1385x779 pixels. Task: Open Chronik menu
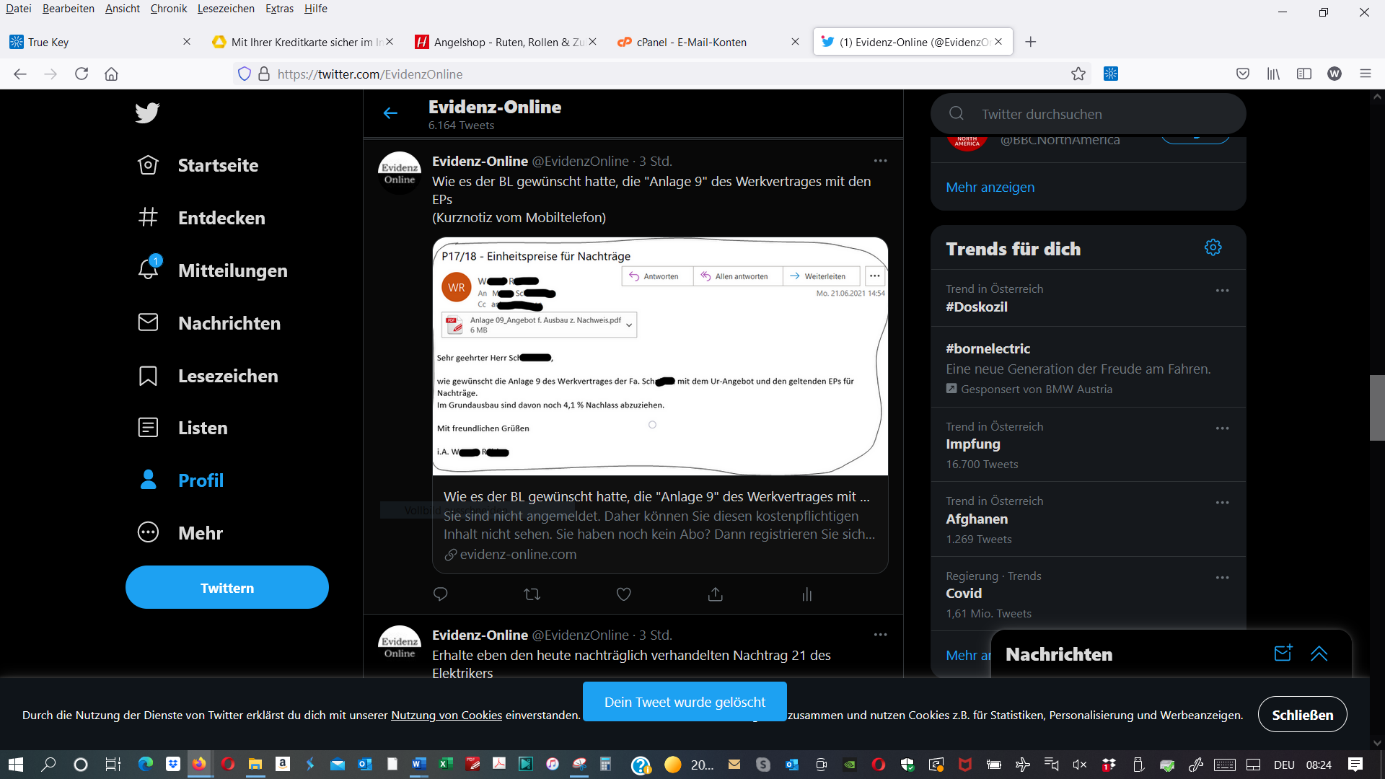coord(169,8)
